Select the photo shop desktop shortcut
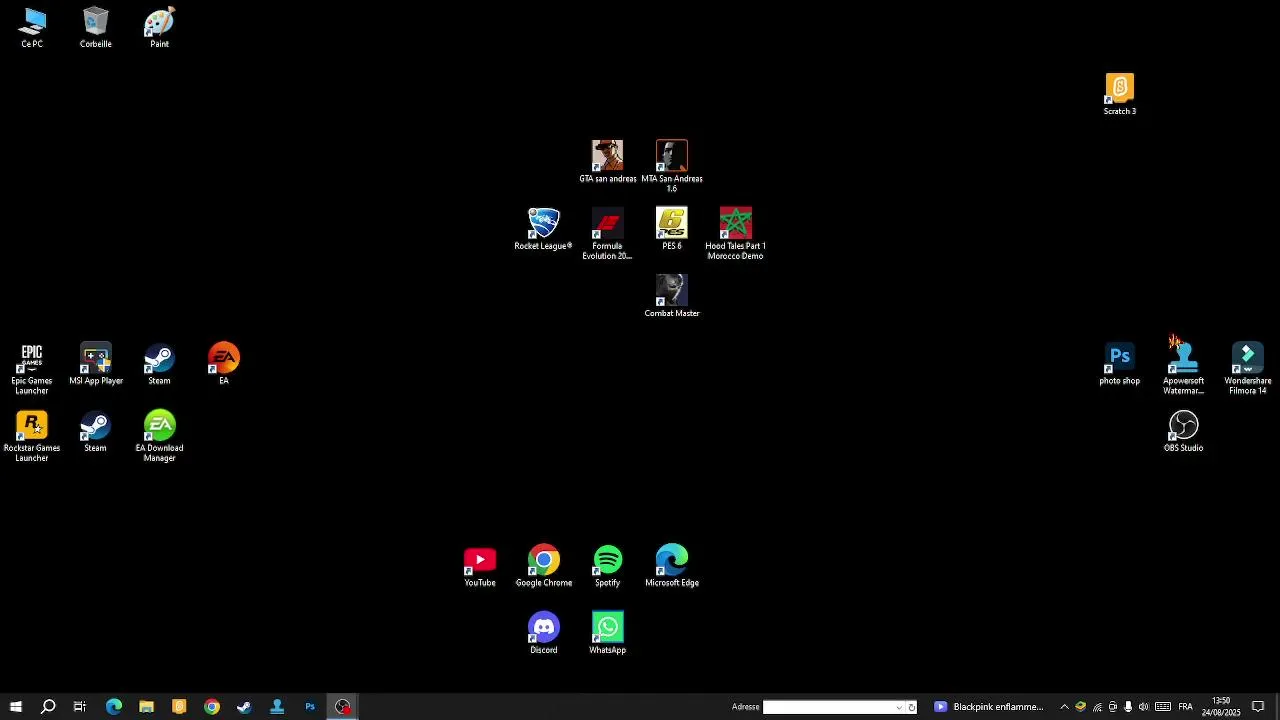The width and height of the screenshot is (1280, 720). (x=1120, y=364)
